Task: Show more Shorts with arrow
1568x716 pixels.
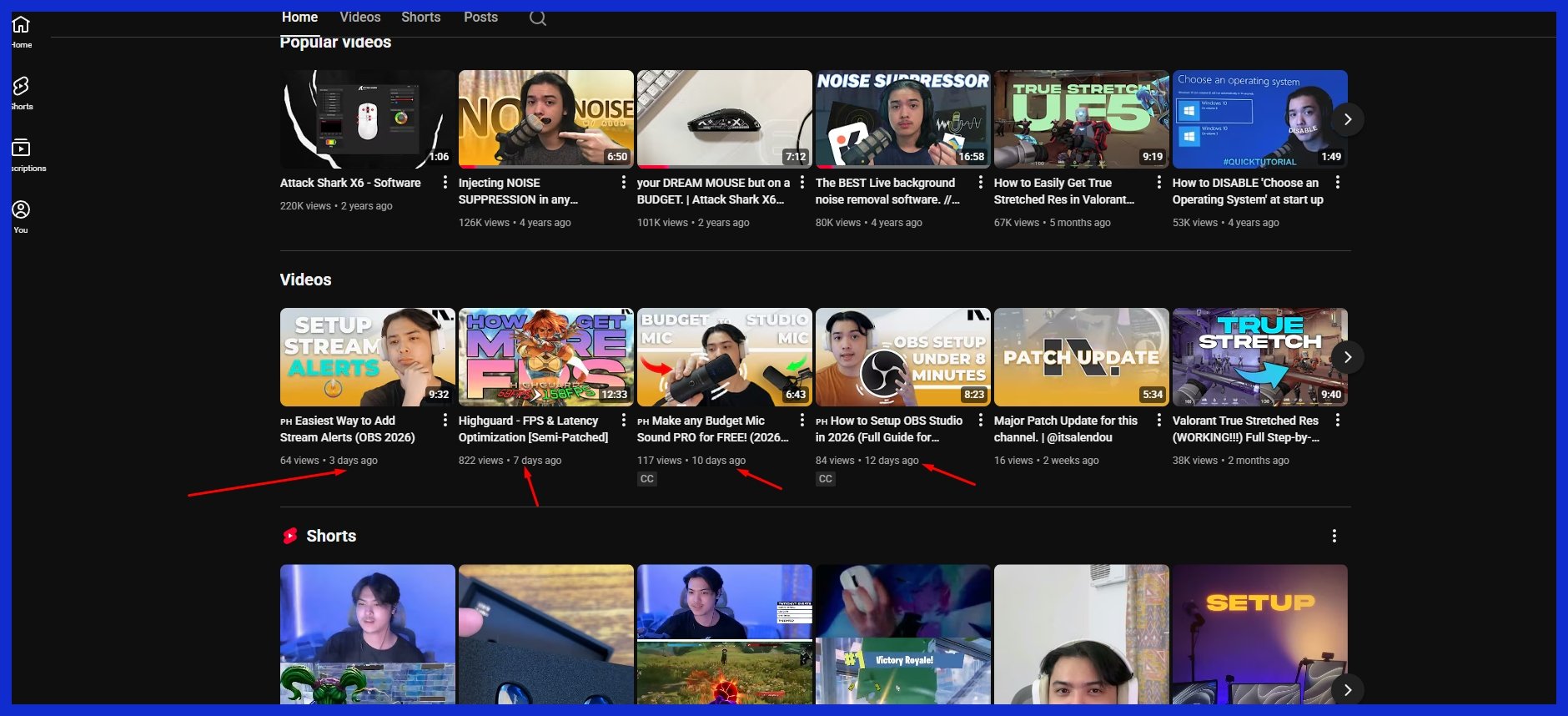Action: pos(1348,690)
